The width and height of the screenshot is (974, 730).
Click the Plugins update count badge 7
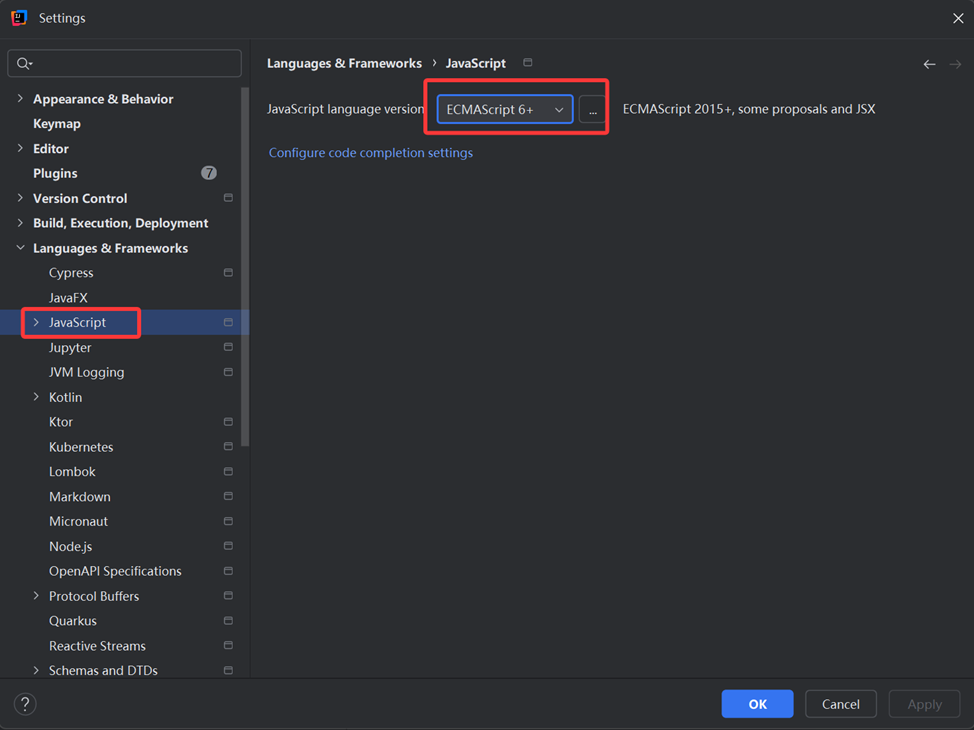209,173
